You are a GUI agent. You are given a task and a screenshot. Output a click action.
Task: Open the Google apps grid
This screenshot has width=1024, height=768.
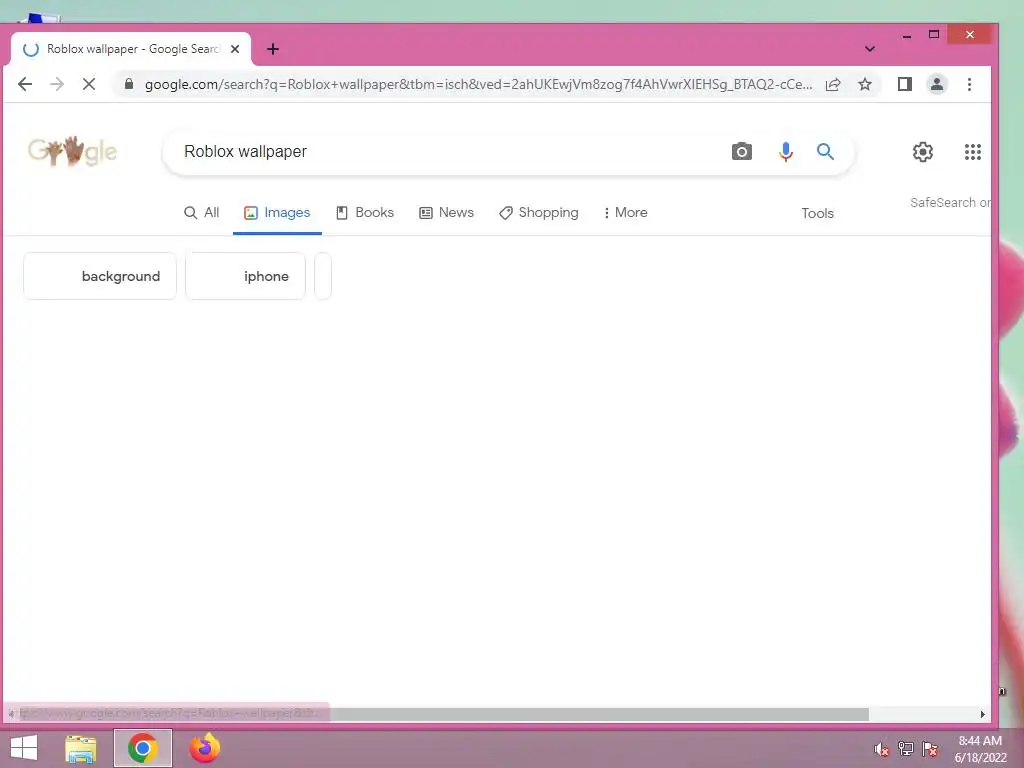click(x=972, y=152)
